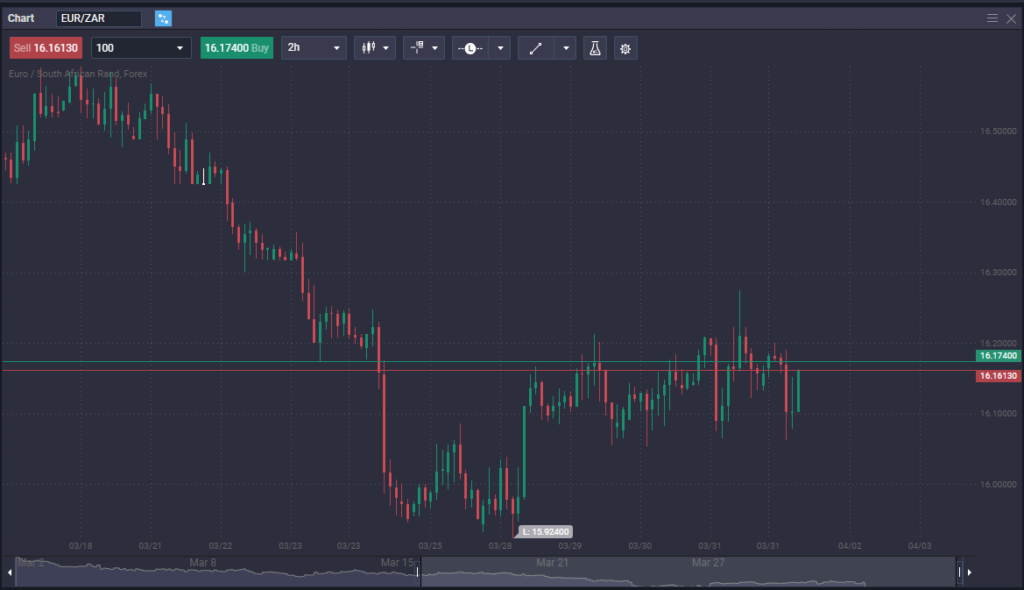Expand the 2h timeframe dropdown
Image resolution: width=1024 pixels, height=590 pixels.
[313, 47]
